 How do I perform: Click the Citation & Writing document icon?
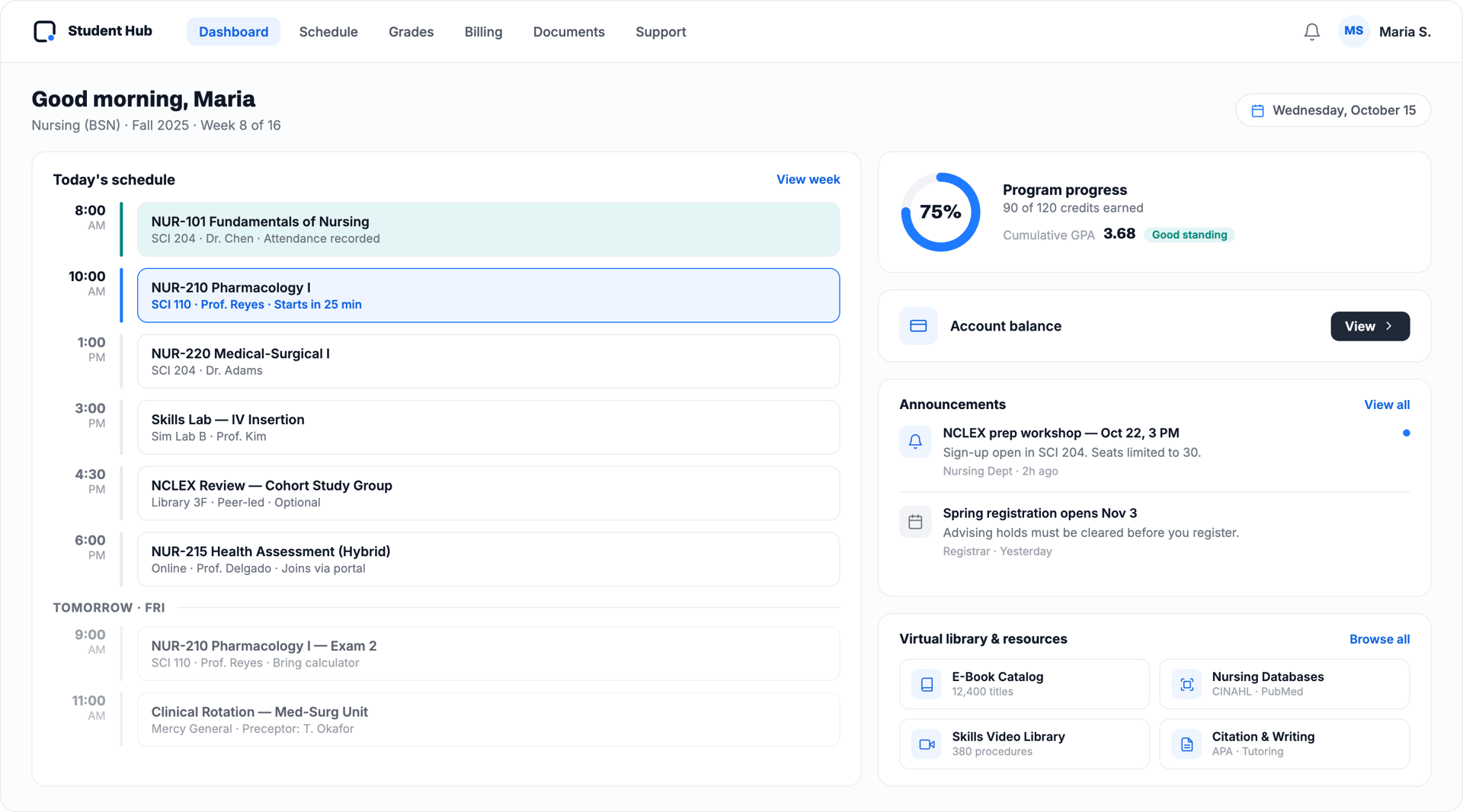(1186, 744)
